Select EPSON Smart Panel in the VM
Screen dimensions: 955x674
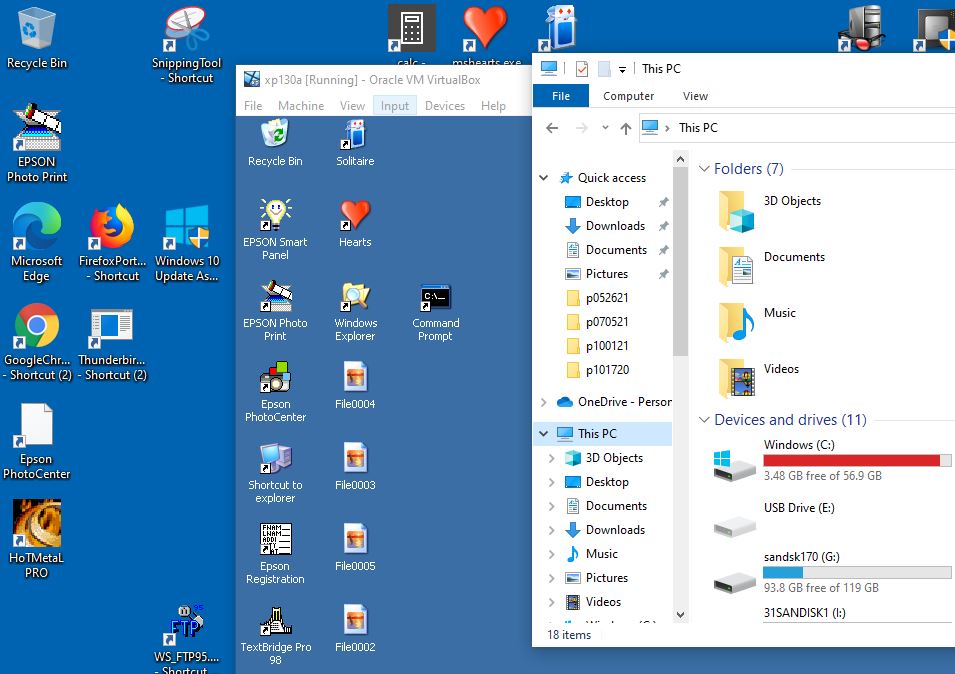pos(275,230)
